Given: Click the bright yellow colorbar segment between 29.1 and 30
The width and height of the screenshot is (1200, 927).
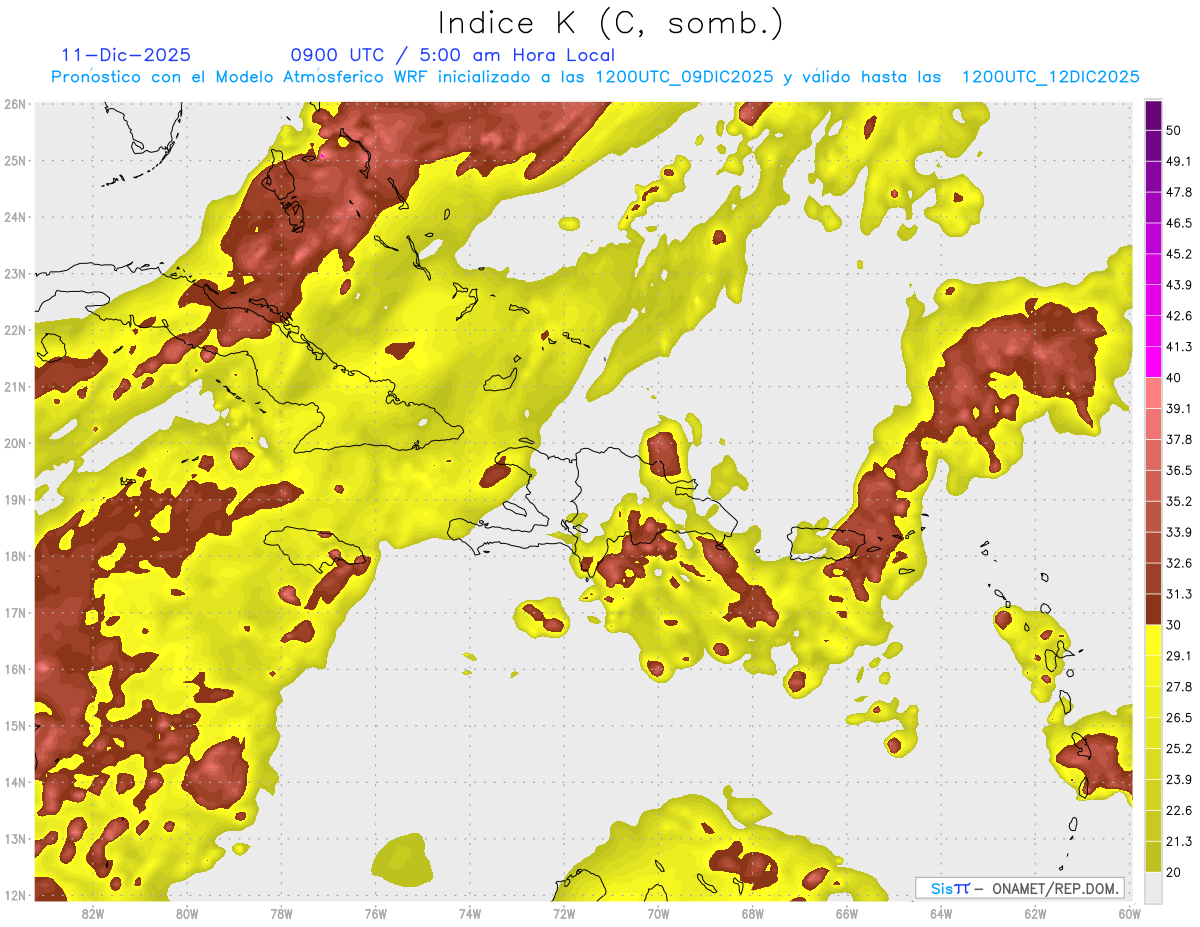Looking at the screenshot, I should [x=1153, y=640].
